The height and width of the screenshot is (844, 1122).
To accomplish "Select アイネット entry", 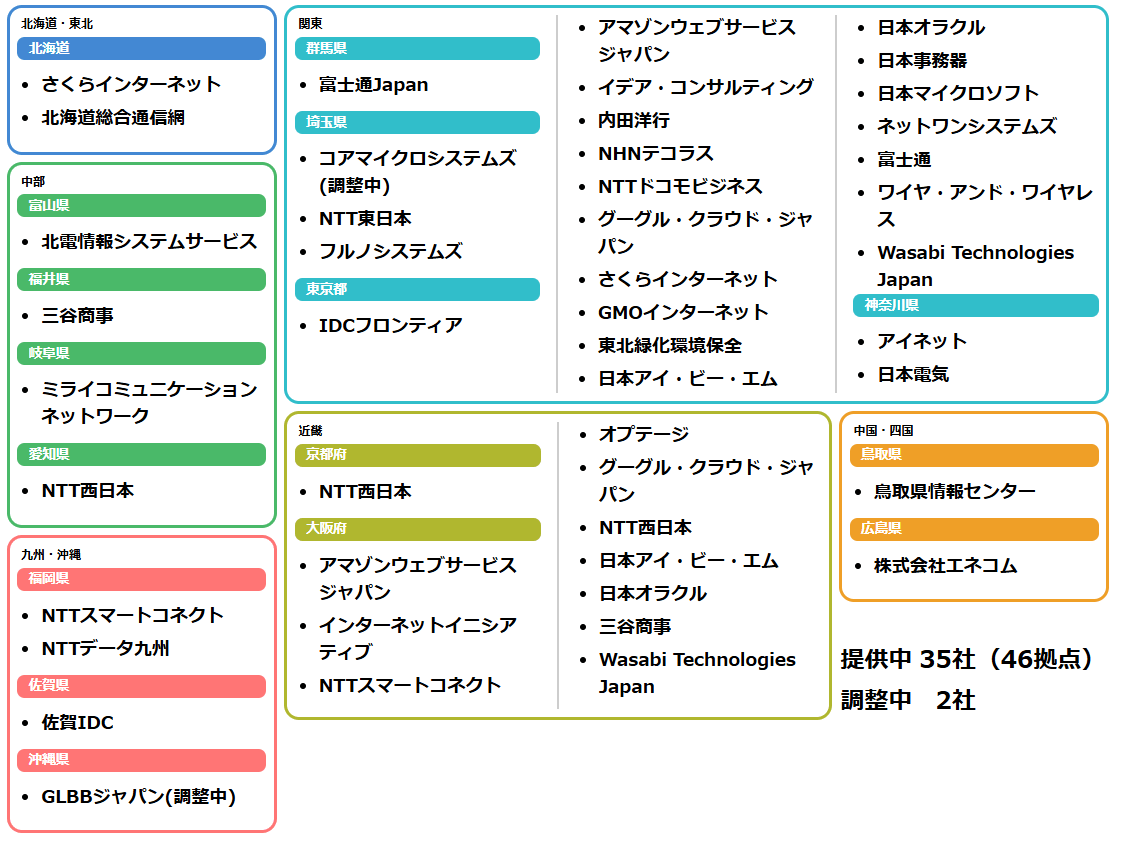I will [x=922, y=341].
